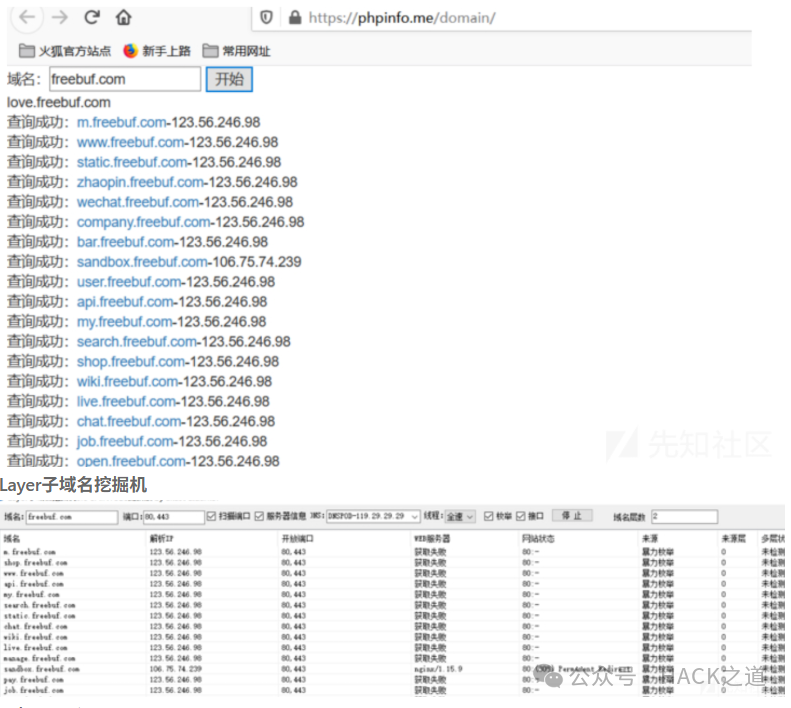
Task: Open the DNS dropdown DNSPOD-119.29.29.29
Action: pos(373,516)
